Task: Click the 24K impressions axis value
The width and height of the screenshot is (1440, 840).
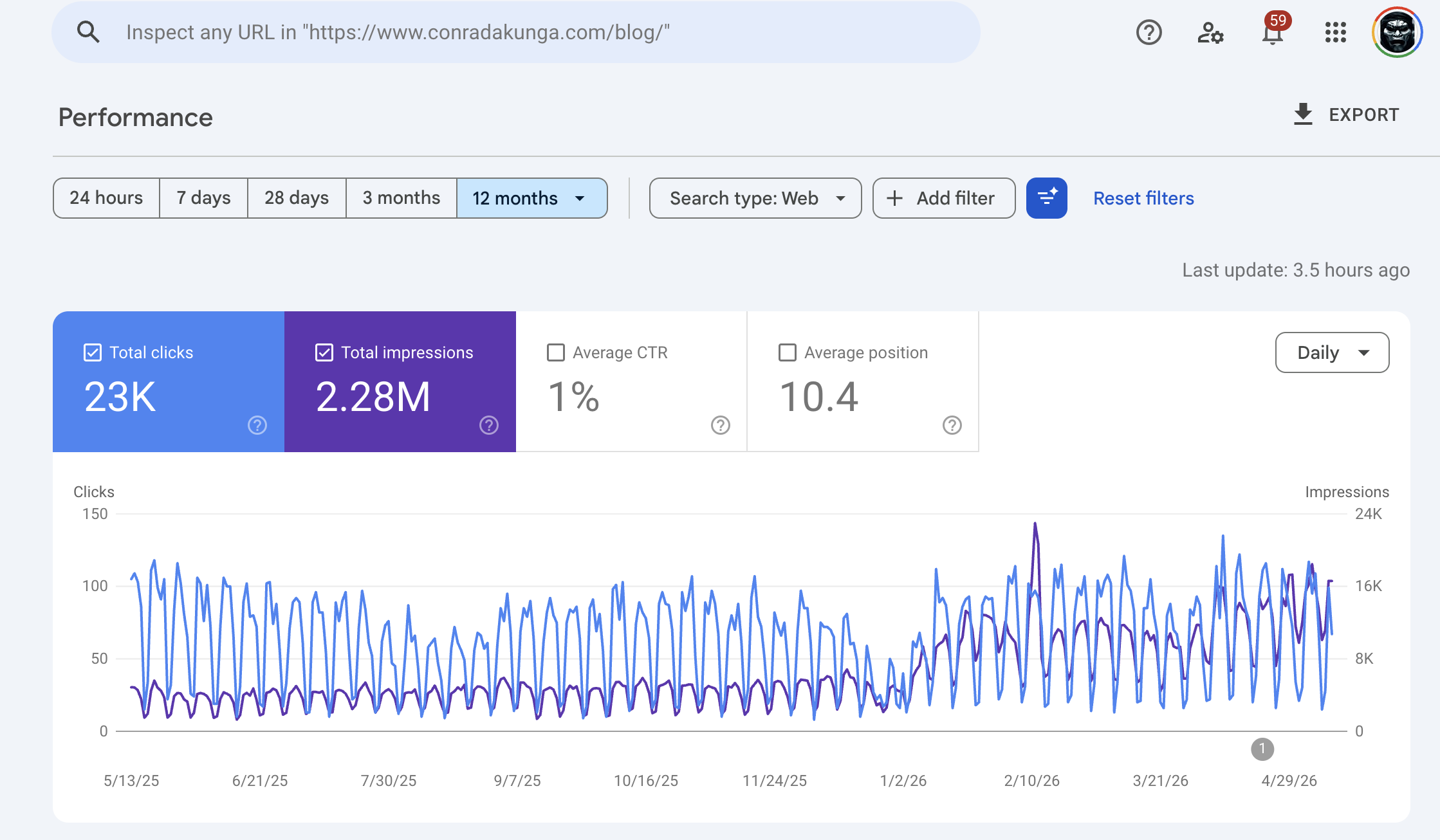Action: pos(1369,514)
